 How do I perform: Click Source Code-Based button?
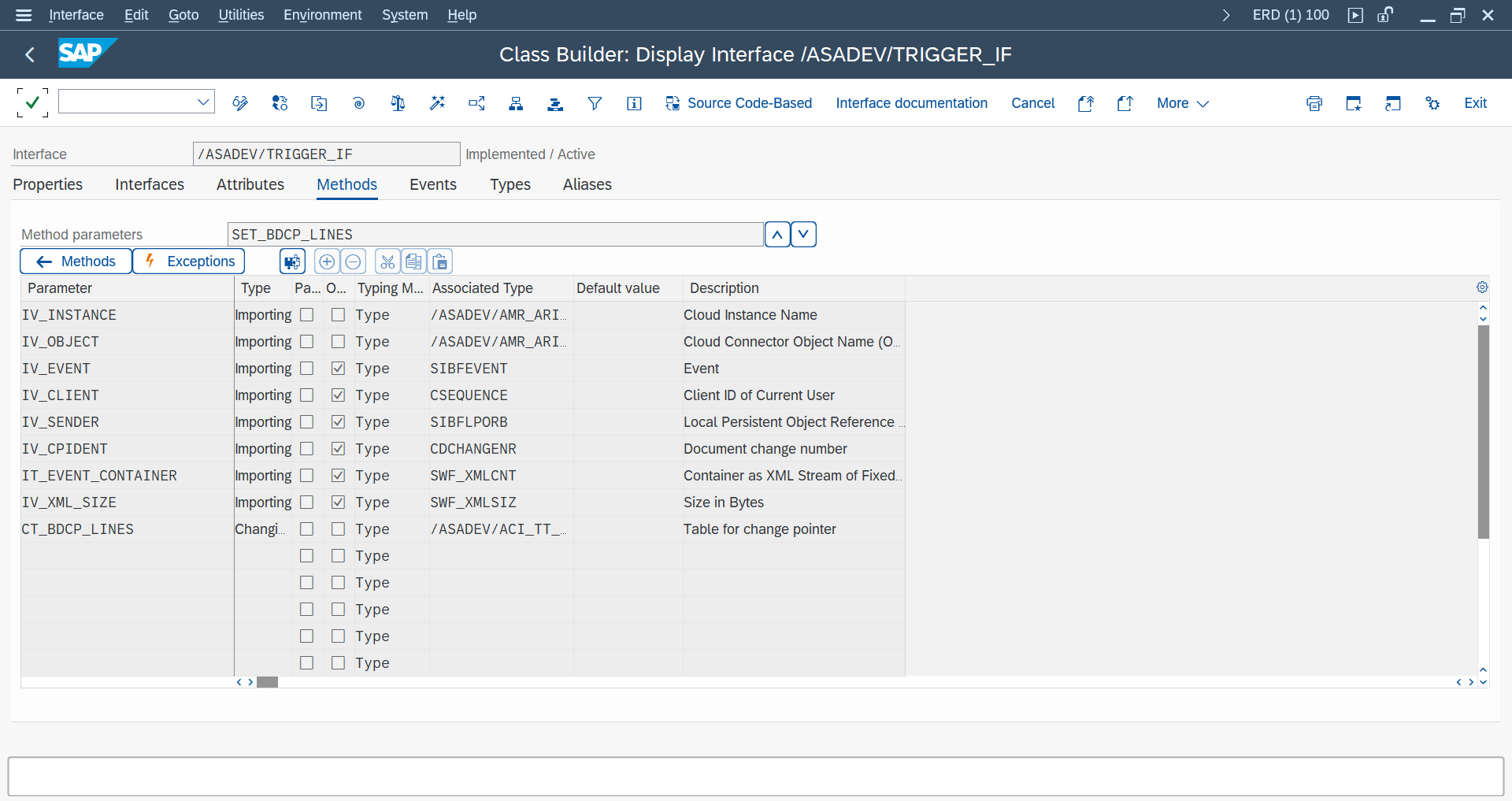[739, 103]
